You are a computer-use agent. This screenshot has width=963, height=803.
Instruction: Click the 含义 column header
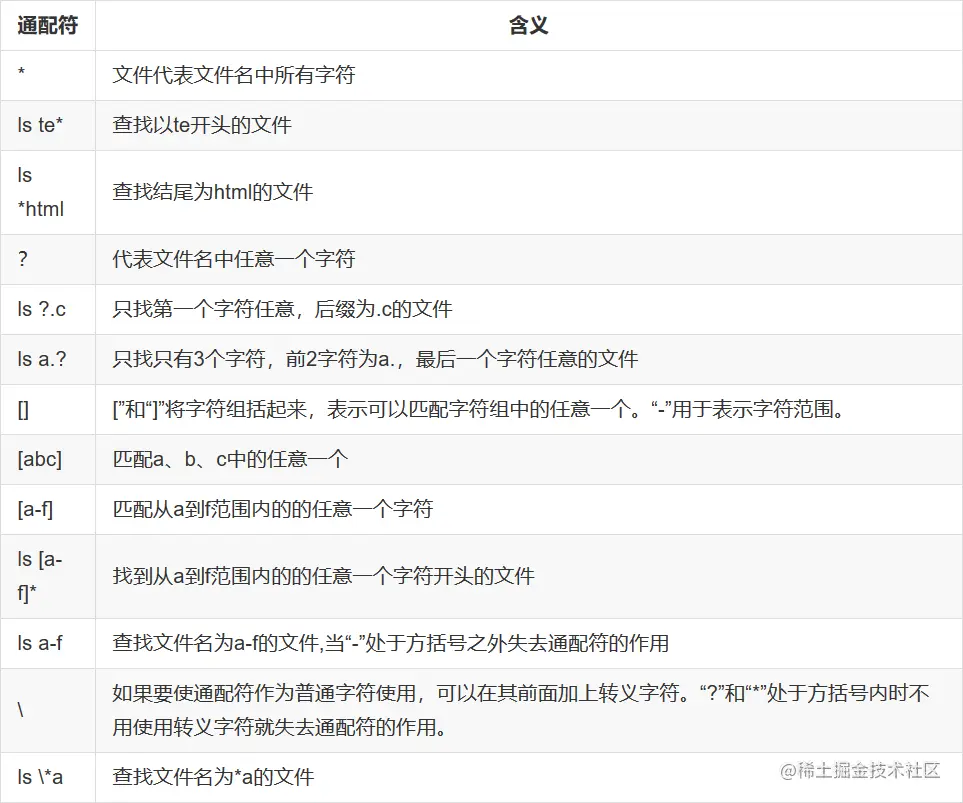(x=529, y=25)
